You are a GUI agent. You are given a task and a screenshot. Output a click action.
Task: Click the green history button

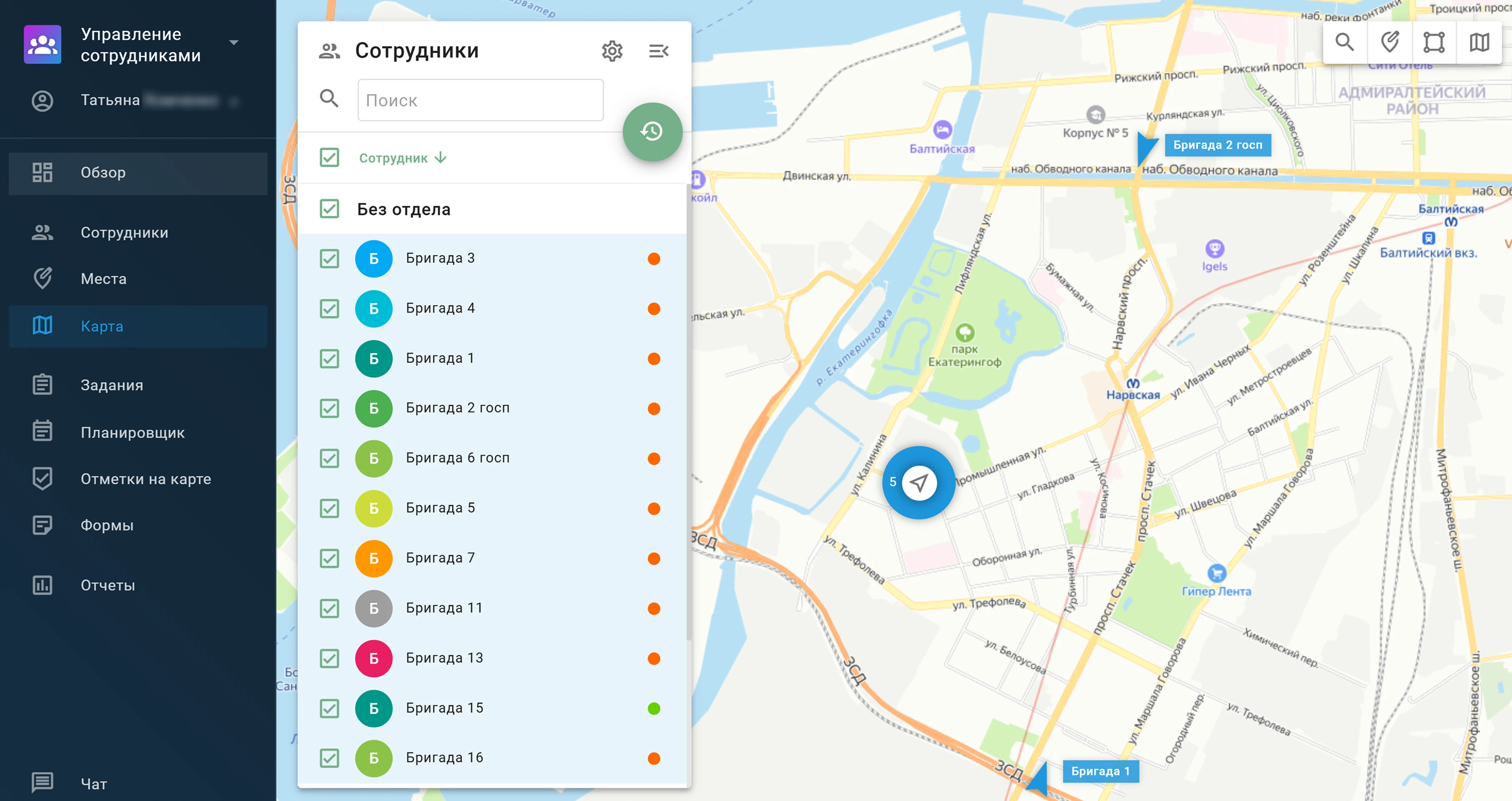652,131
